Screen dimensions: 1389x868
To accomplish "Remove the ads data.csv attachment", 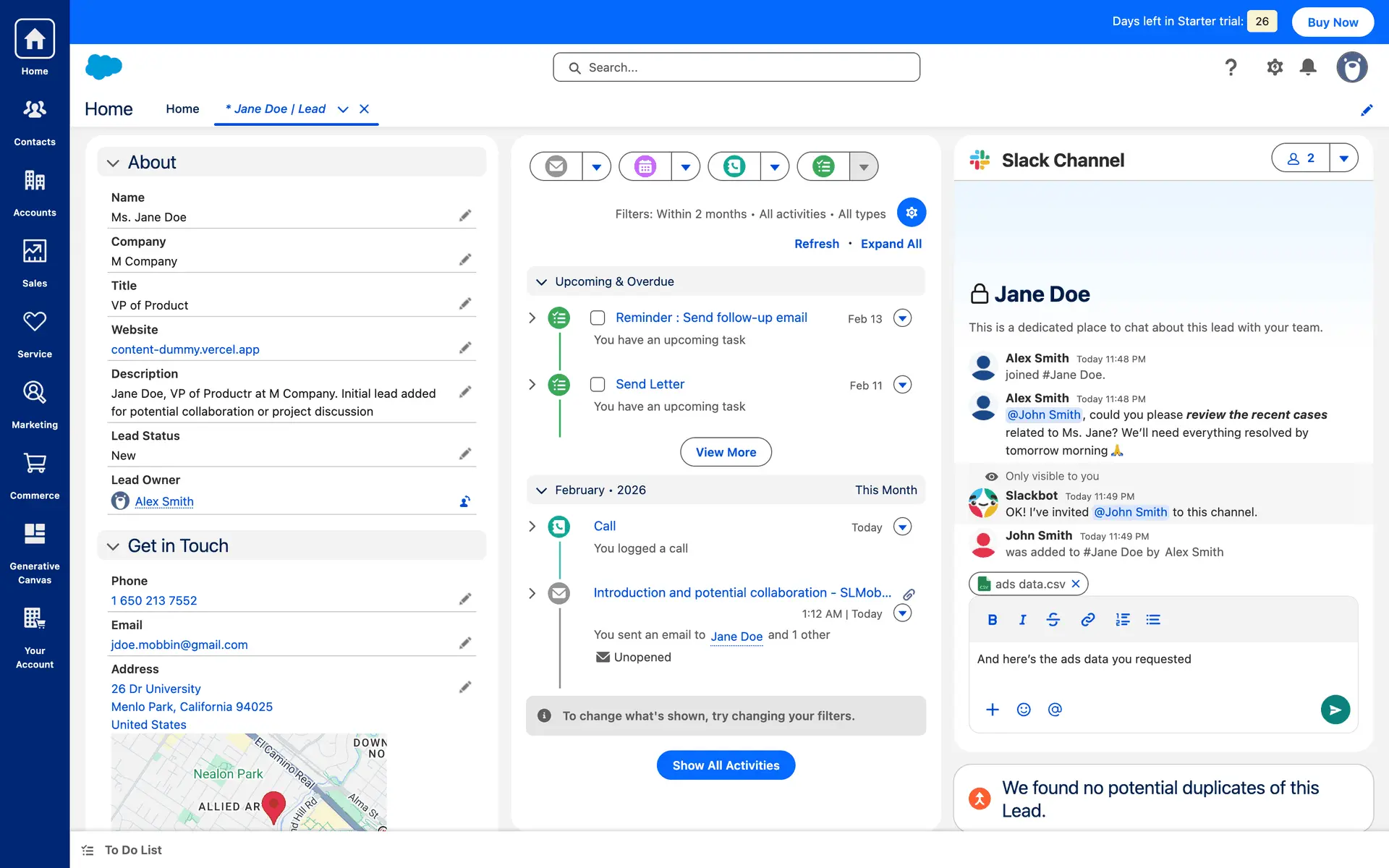I will [x=1076, y=584].
